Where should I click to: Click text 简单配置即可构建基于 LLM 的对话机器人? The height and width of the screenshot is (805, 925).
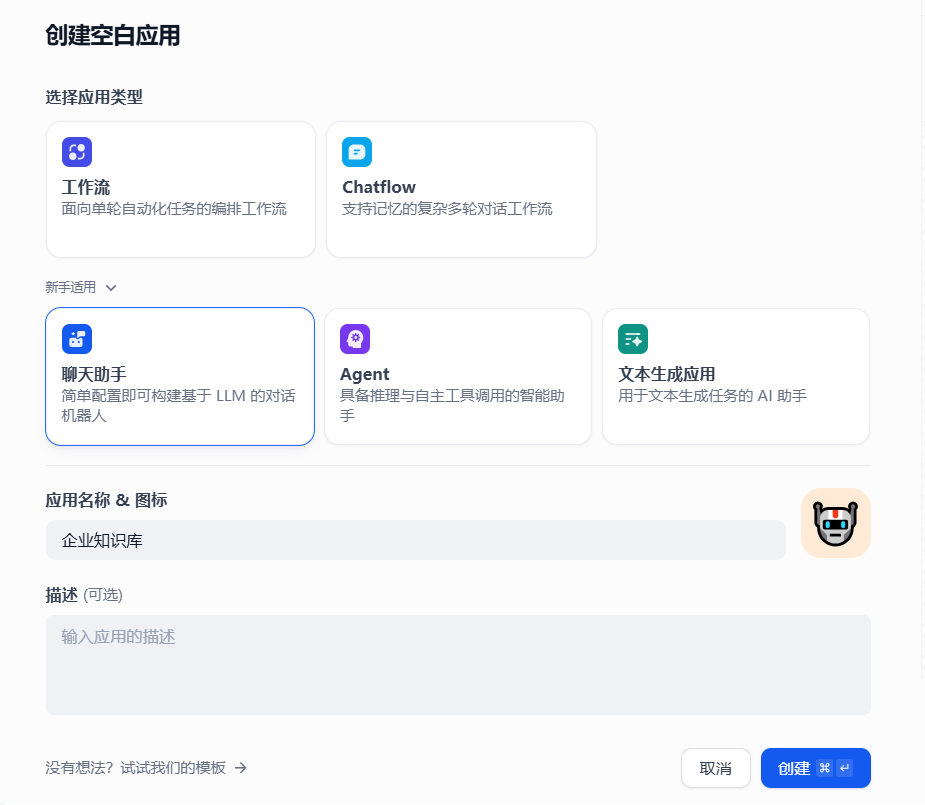[179, 406]
